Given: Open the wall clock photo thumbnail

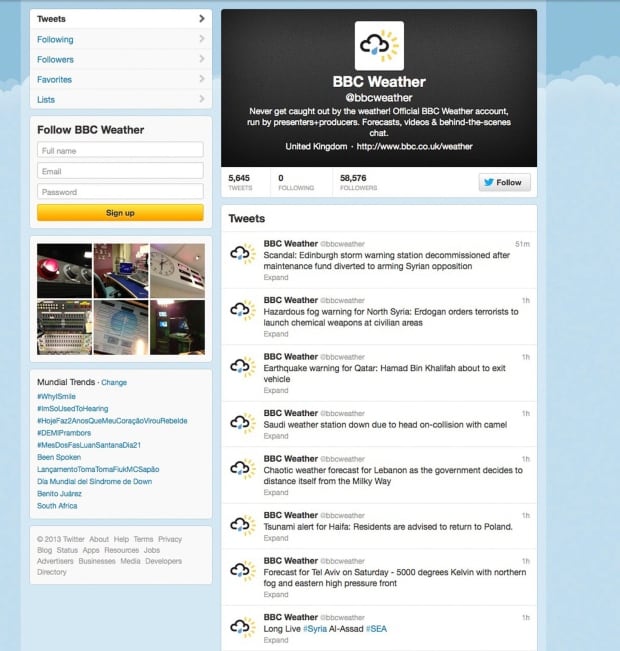Looking at the screenshot, I should click(177, 271).
